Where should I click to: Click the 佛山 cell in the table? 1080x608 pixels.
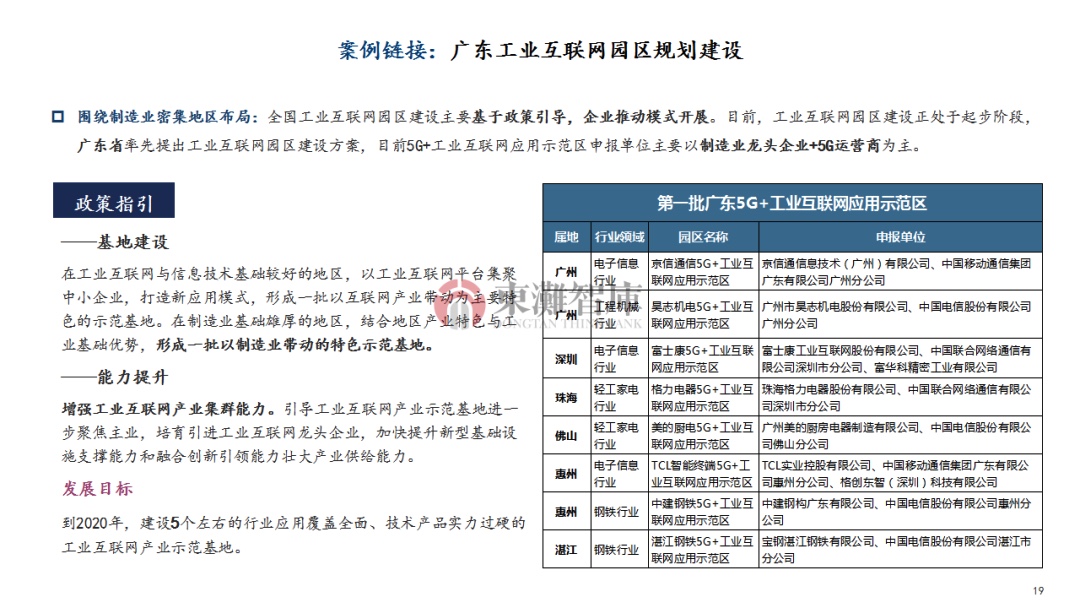(566, 435)
